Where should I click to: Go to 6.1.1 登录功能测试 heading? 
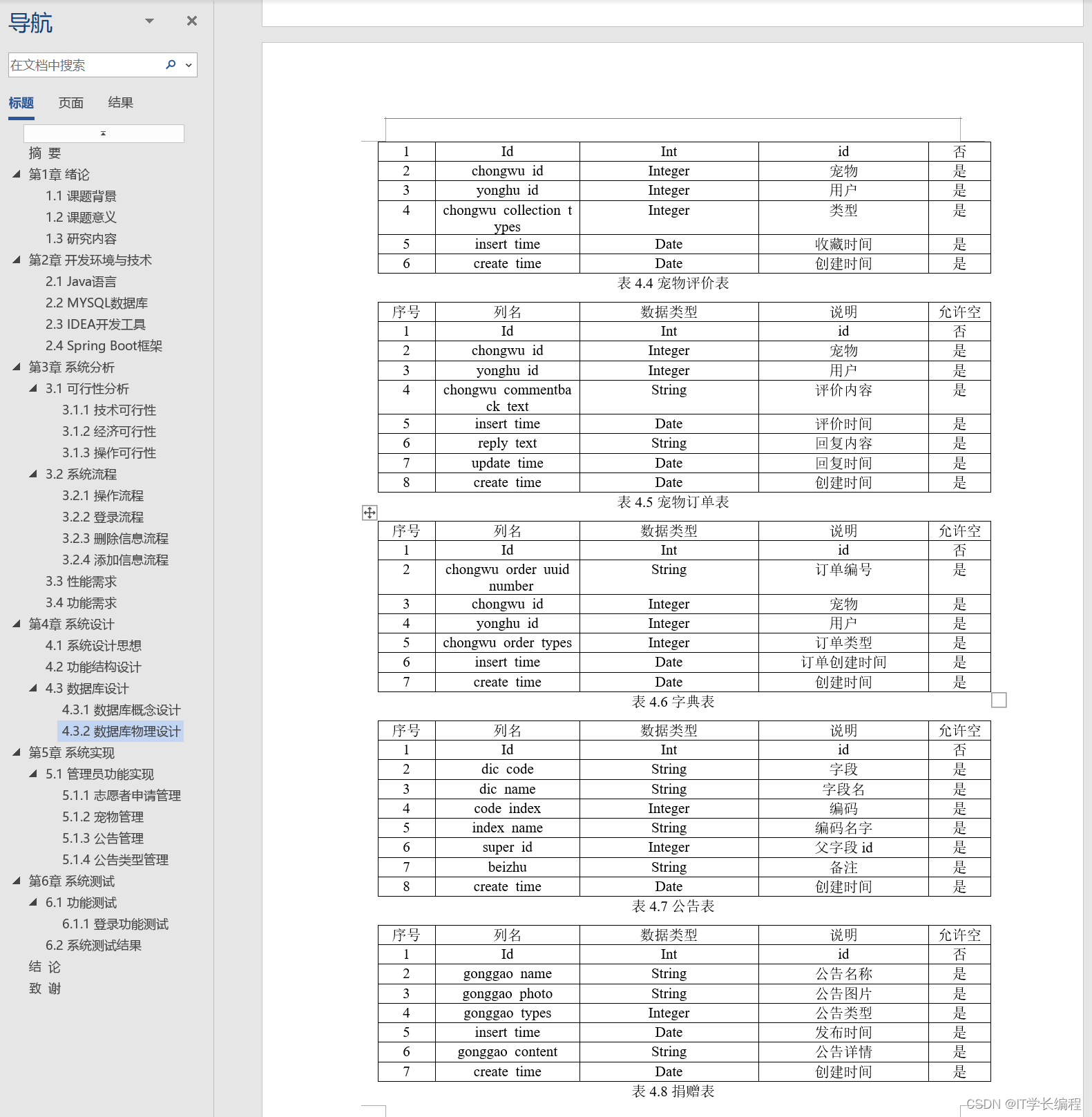click(115, 924)
